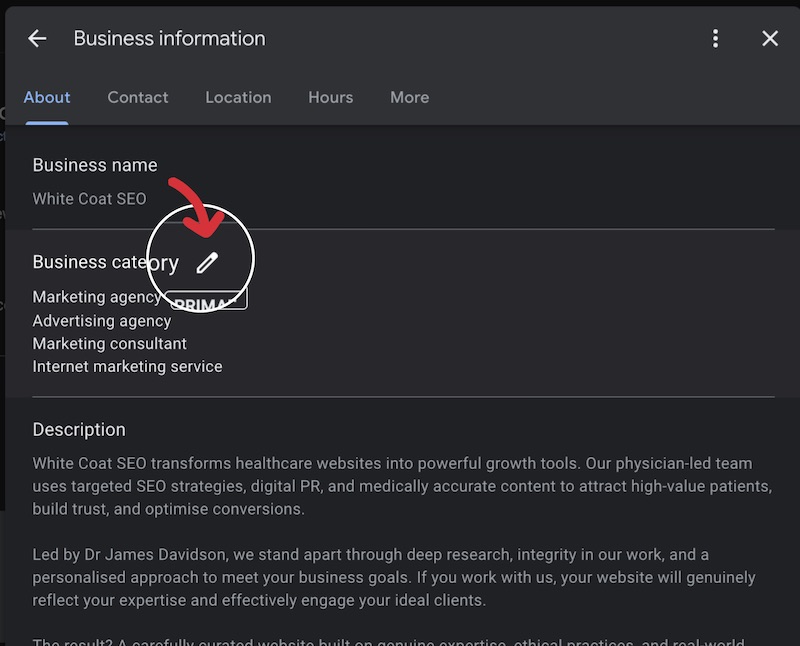
Task: Go to the Hours tab
Action: pyautogui.click(x=331, y=97)
